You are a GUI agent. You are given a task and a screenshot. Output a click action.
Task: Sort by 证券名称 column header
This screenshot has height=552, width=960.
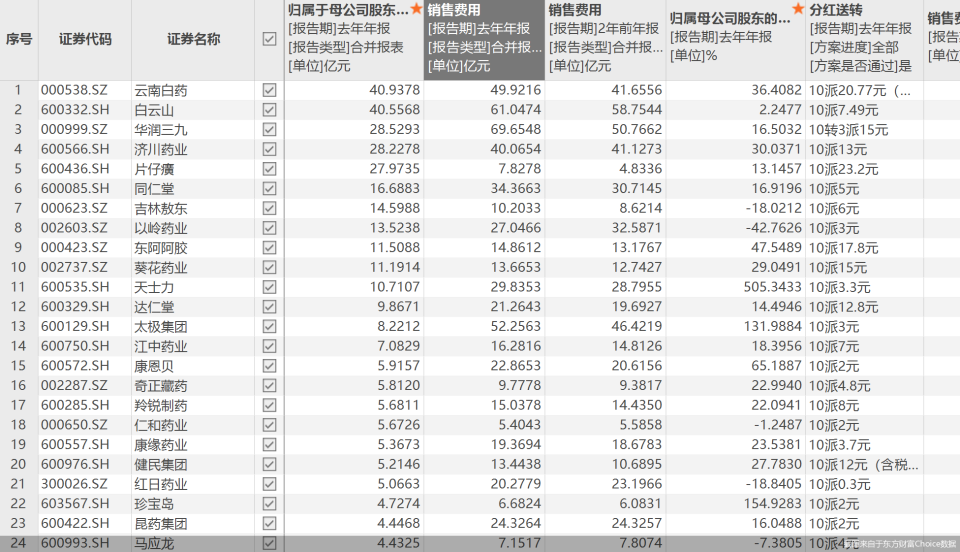pyautogui.click(x=193, y=39)
